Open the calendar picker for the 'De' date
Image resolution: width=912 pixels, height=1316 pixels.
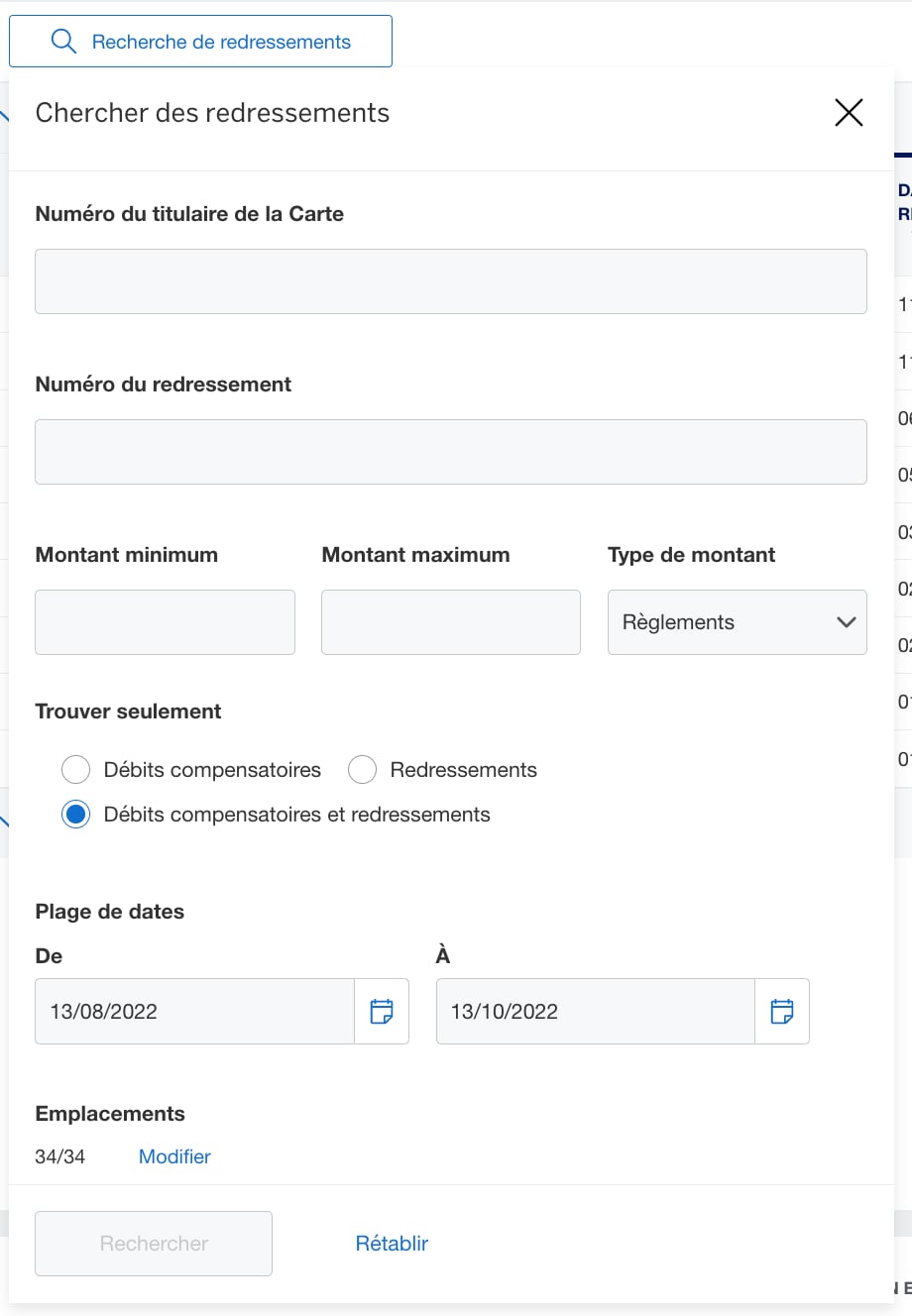[382, 1011]
